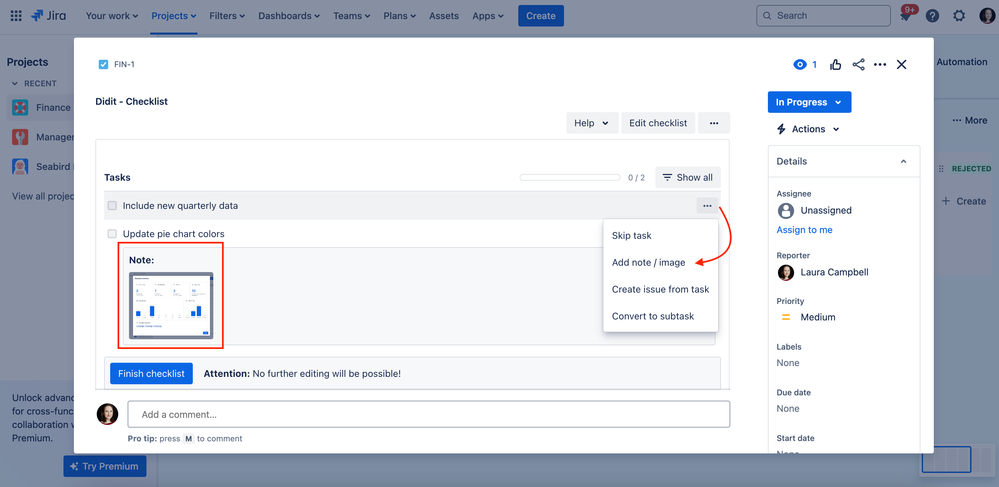Open Your work dropdown

coord(112,16)
